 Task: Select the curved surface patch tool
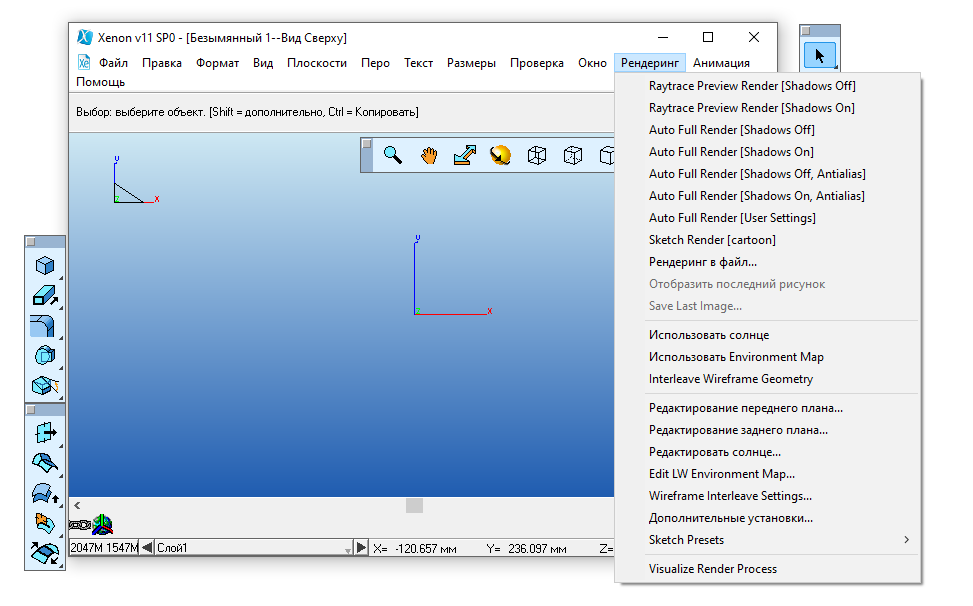point(45,463)
